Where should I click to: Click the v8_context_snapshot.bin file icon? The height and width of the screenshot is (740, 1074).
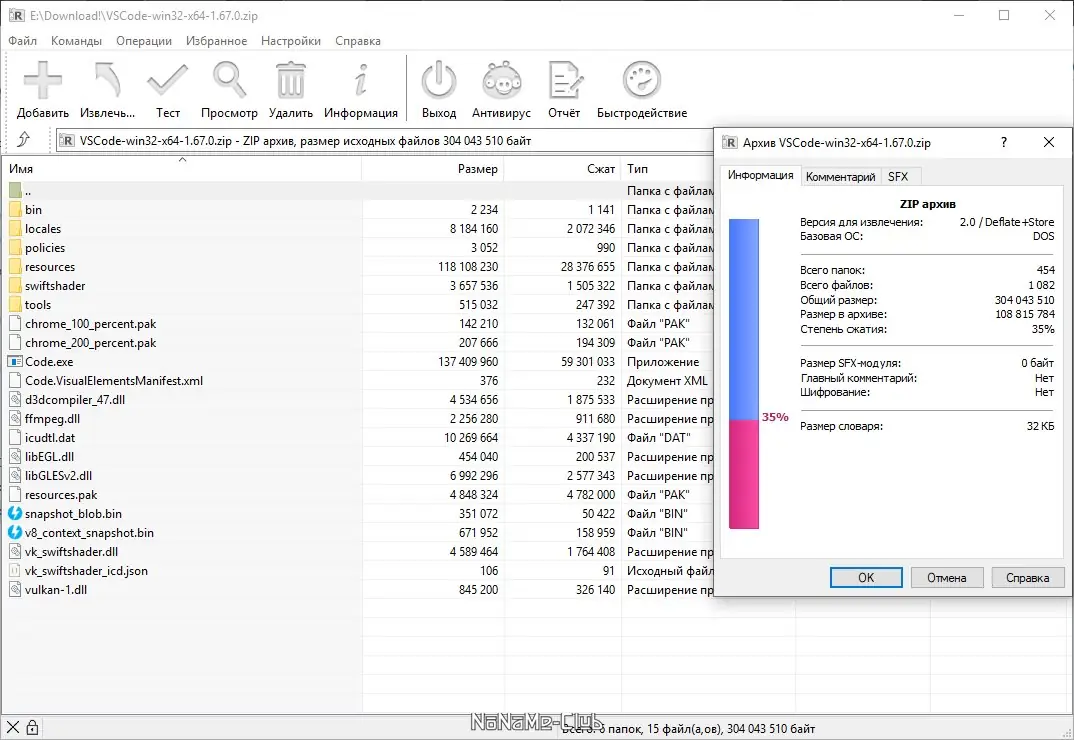(x=15, y=532)
